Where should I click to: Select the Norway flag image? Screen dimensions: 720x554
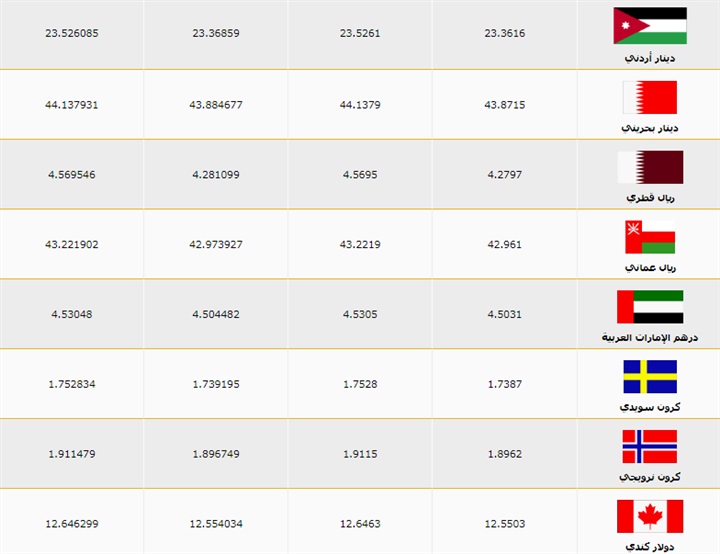650,446
